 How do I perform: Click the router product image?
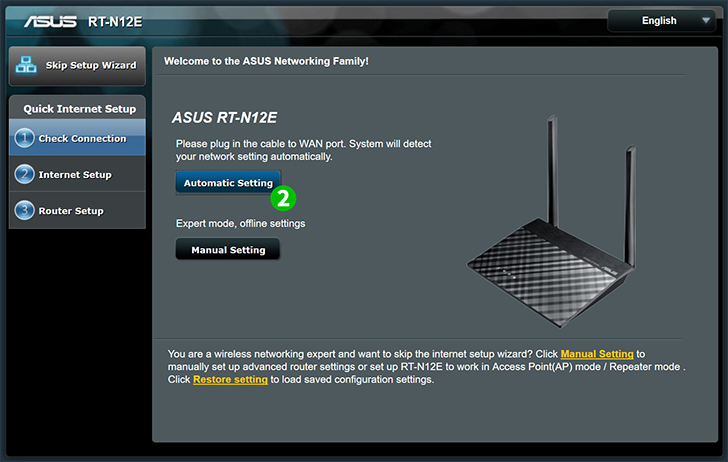pos(552,222)
